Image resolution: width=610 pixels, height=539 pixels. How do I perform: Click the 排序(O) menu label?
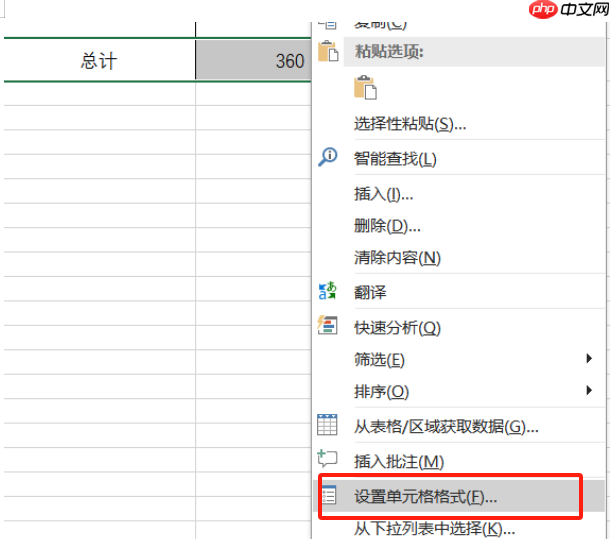click(x=381, y=392)
